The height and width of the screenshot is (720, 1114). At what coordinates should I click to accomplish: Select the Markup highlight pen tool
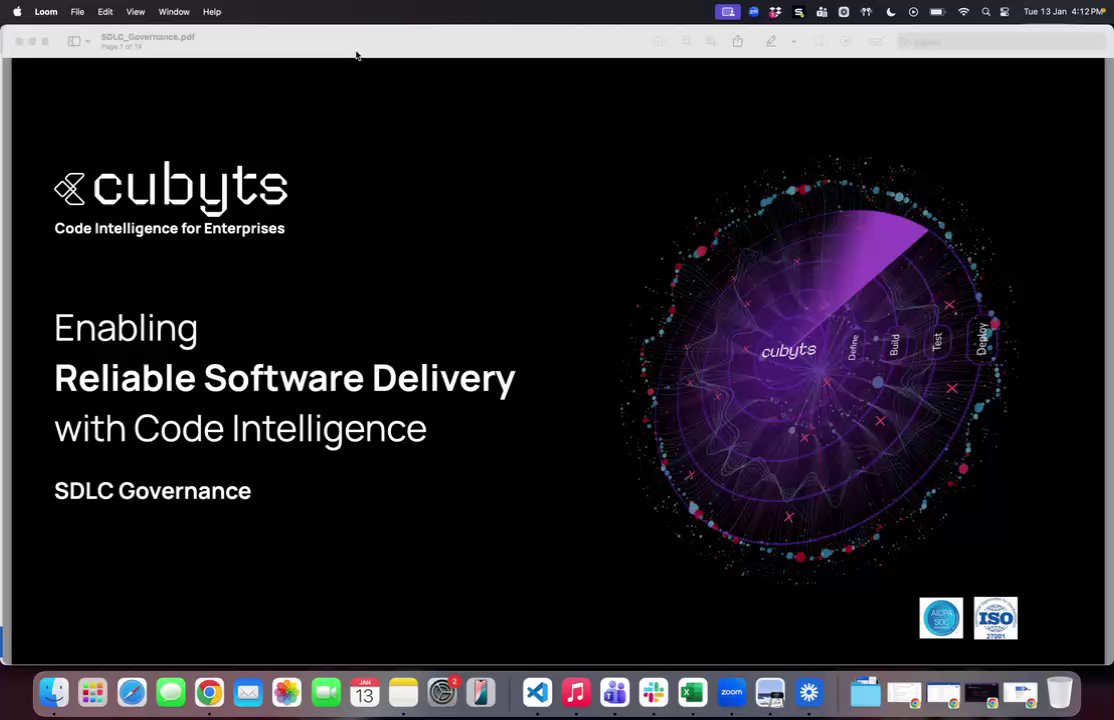click(x=771, y=41)
